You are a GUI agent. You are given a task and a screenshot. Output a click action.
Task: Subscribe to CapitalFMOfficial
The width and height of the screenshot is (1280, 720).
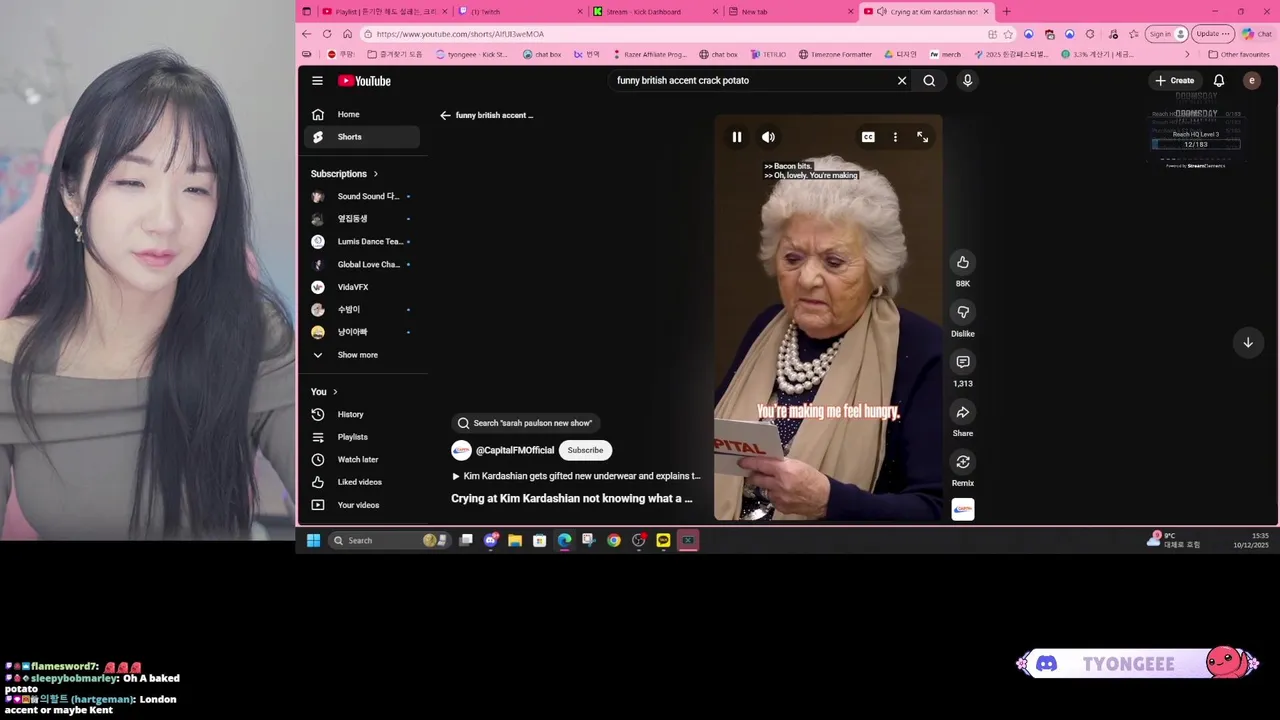pos(585,450)
